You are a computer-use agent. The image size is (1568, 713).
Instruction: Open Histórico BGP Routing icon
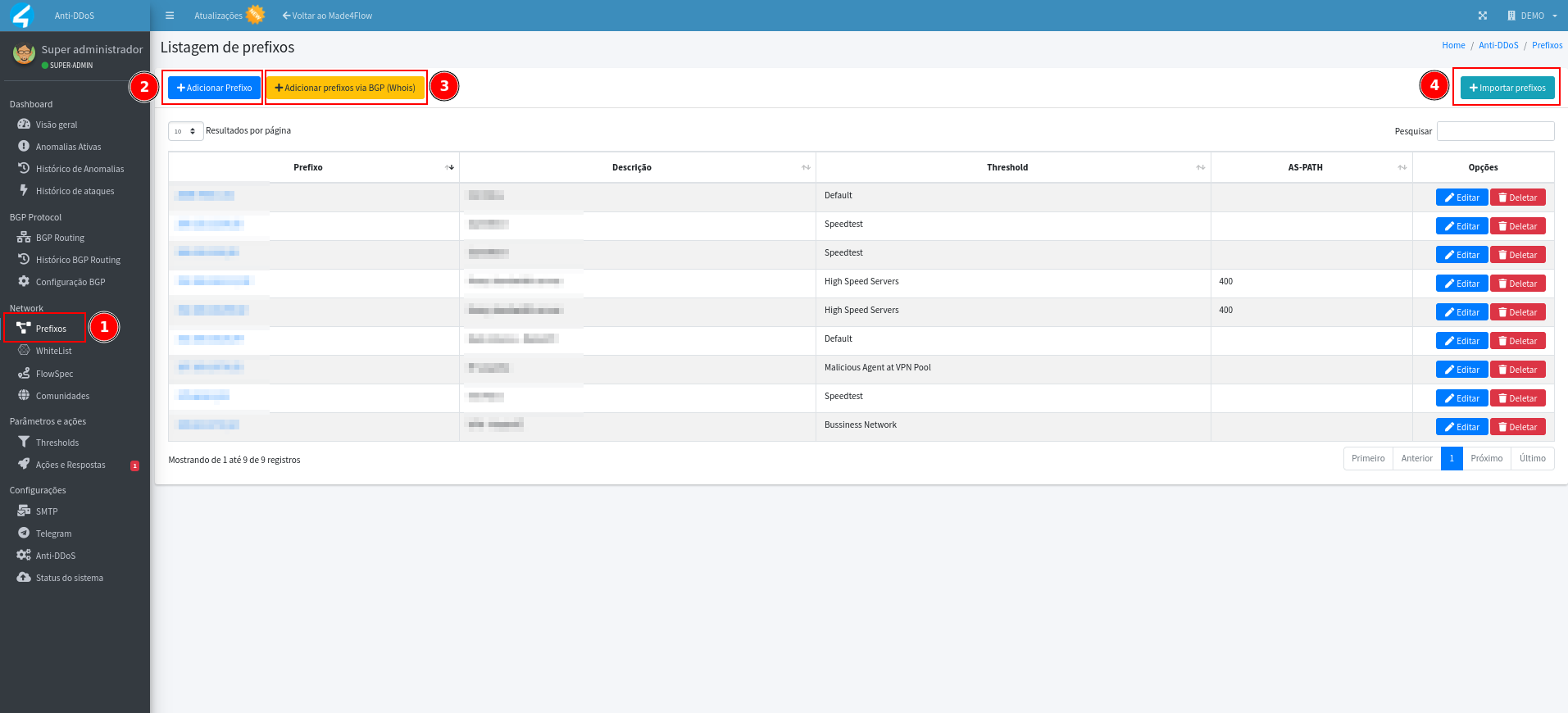[24, 260]
